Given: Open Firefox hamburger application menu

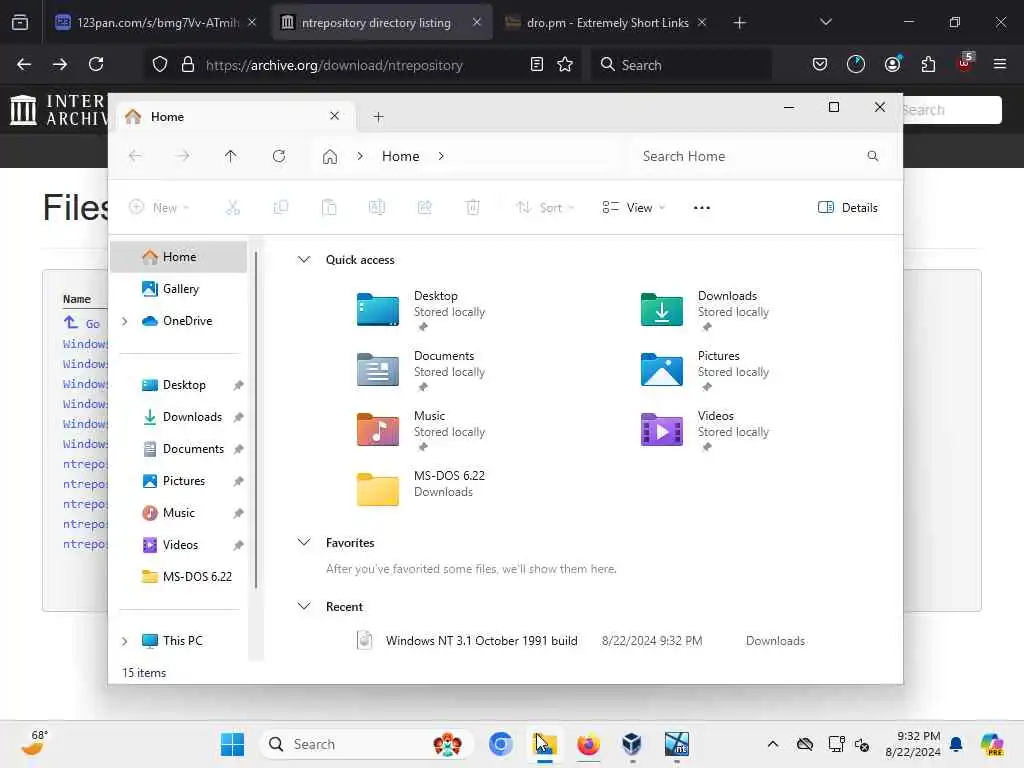Looking at the screenshot, I should [x=1000, y=64].
